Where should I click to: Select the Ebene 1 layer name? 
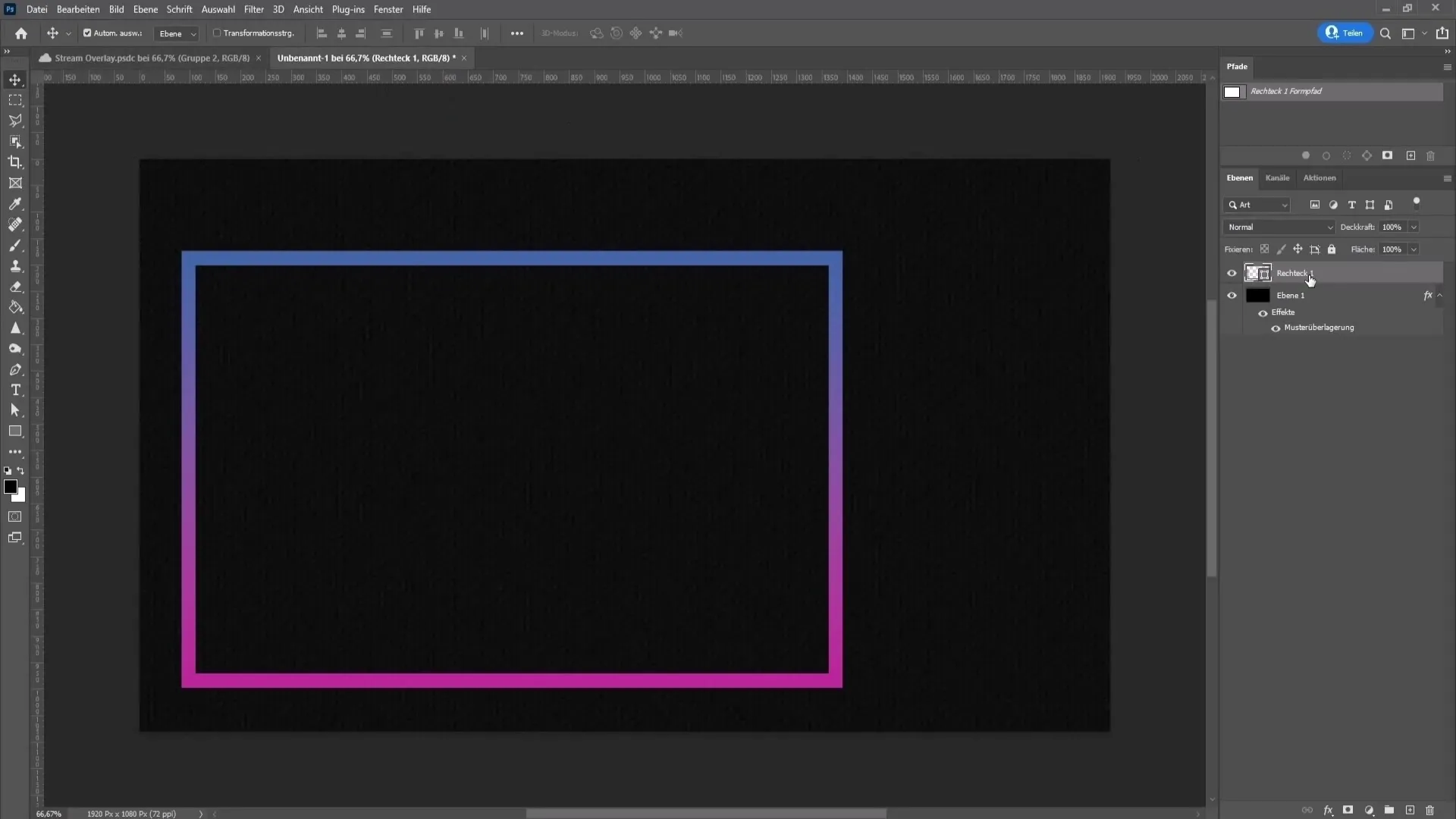tap(1290, 296)
